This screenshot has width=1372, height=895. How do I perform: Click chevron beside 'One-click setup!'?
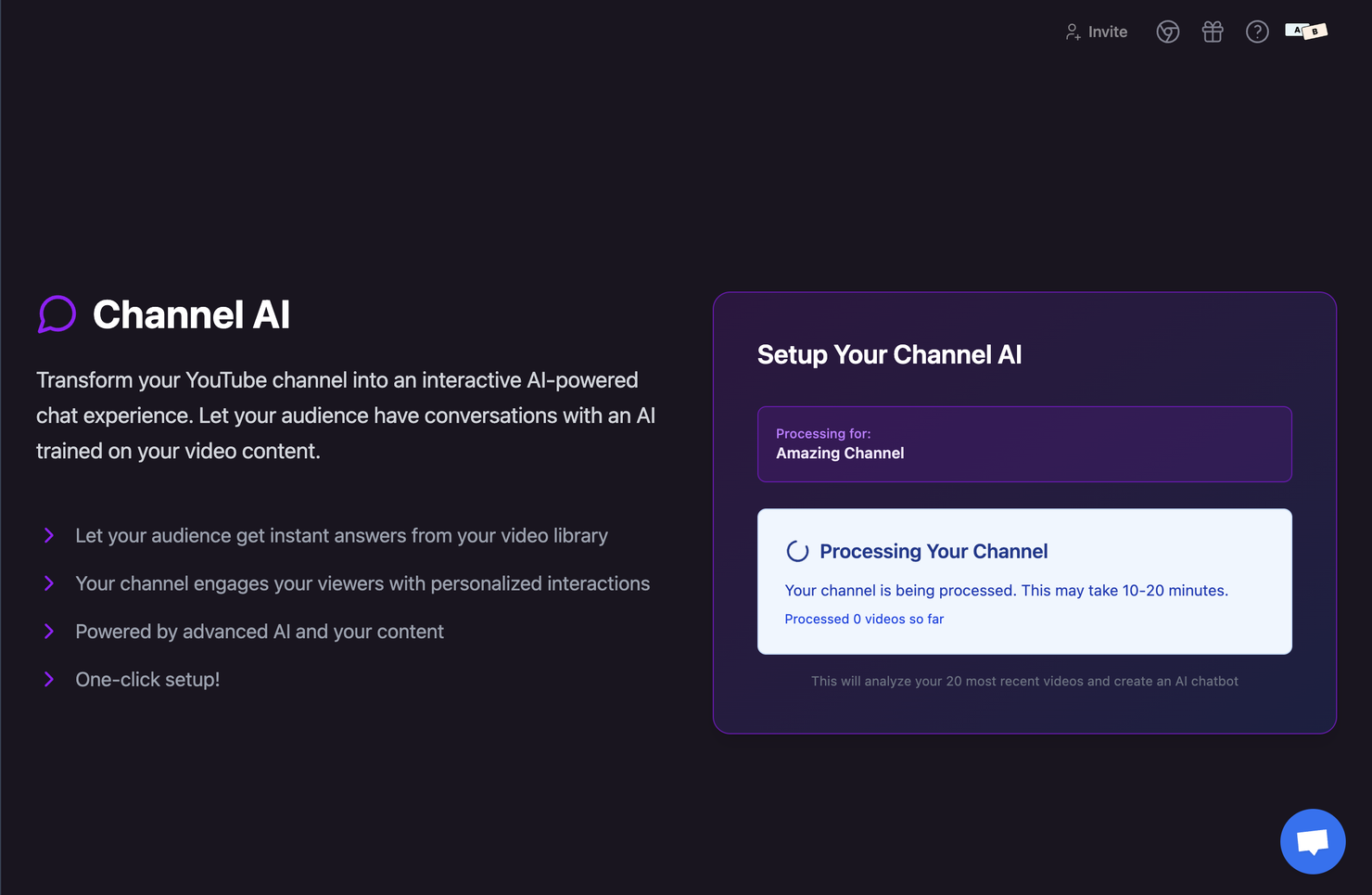click(x=49, y=680)
